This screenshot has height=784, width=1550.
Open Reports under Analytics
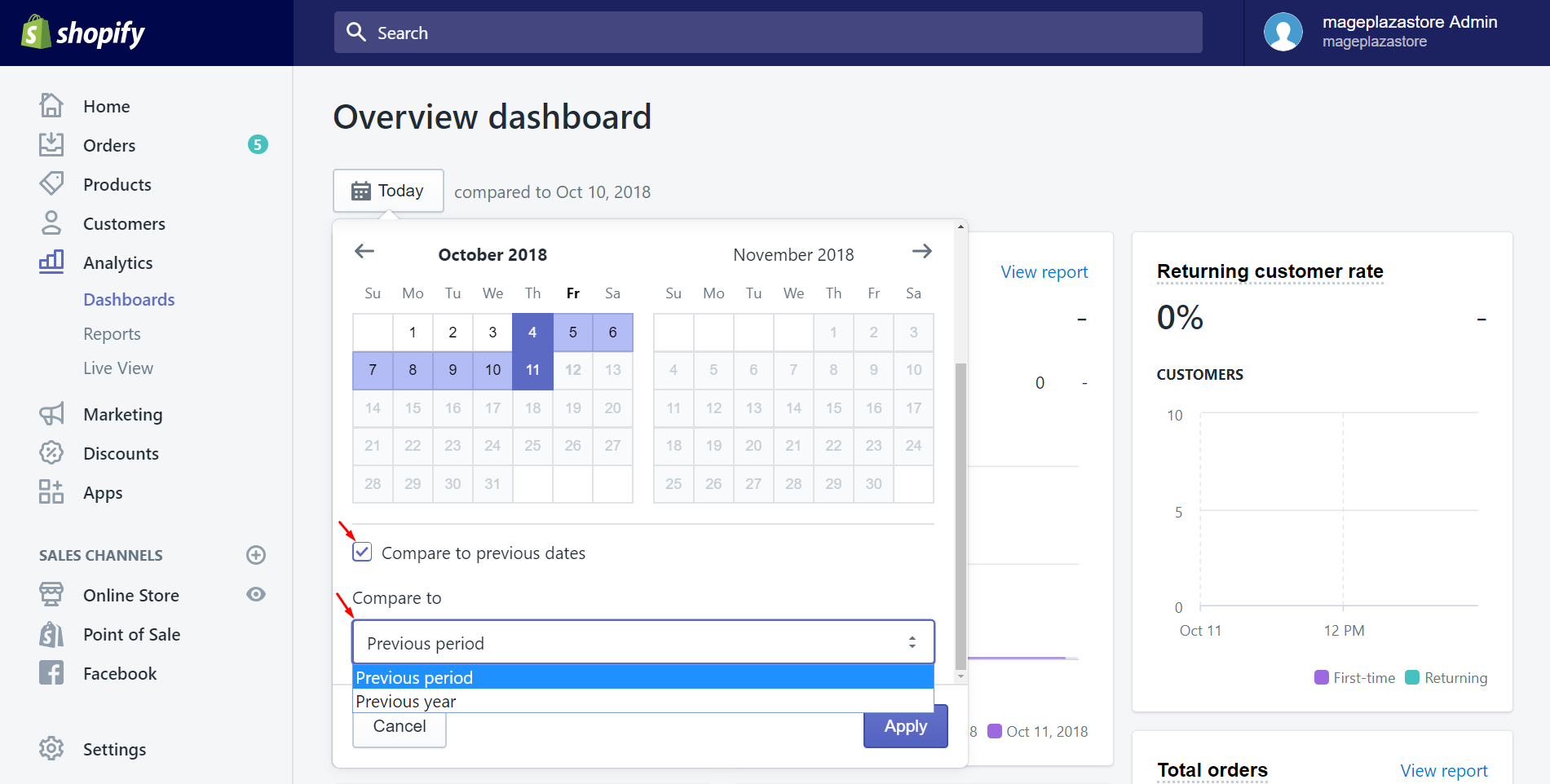coord(112,333)
